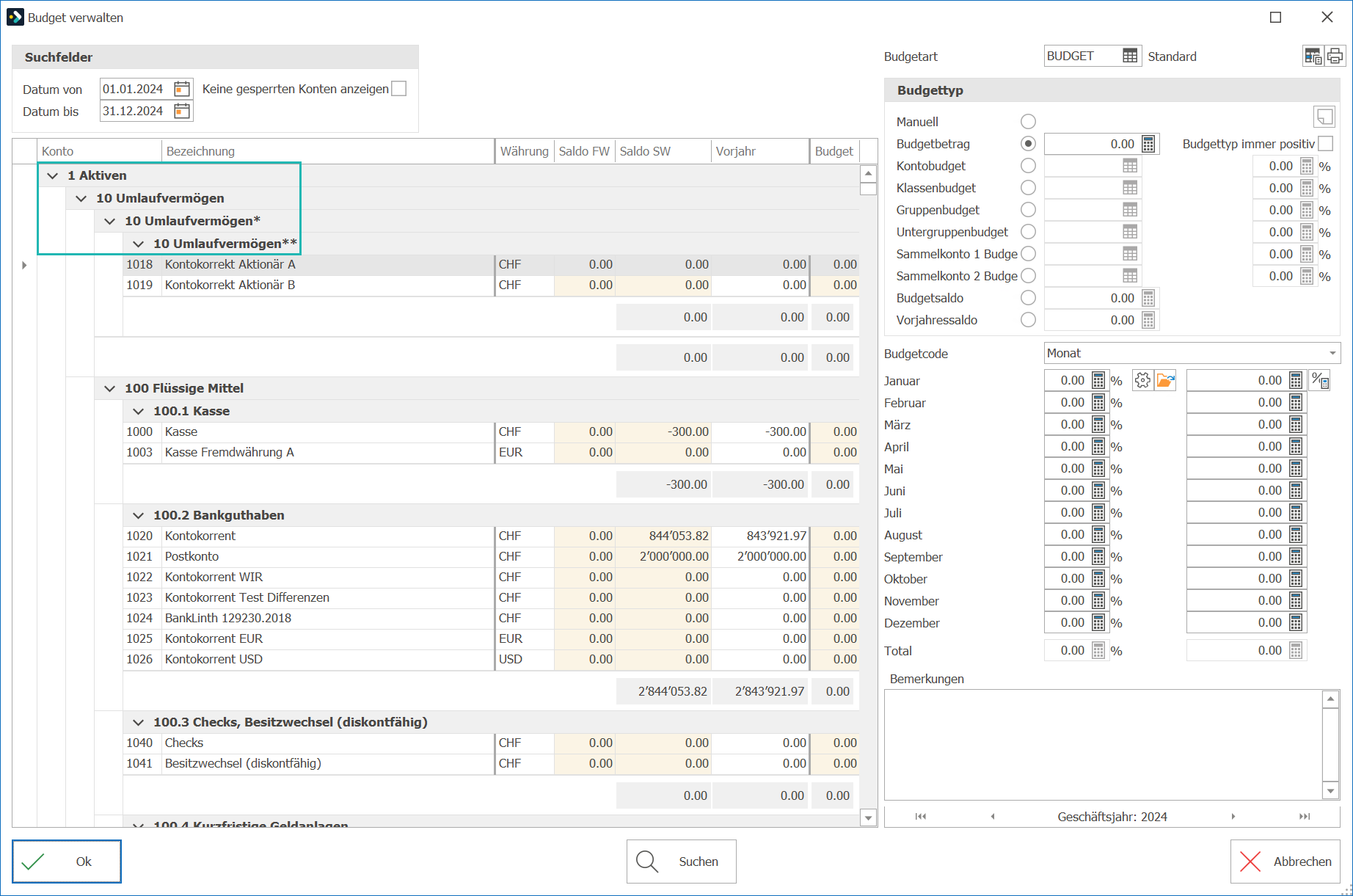Open the Budgetart lookup table icon

coord(1130,56)
